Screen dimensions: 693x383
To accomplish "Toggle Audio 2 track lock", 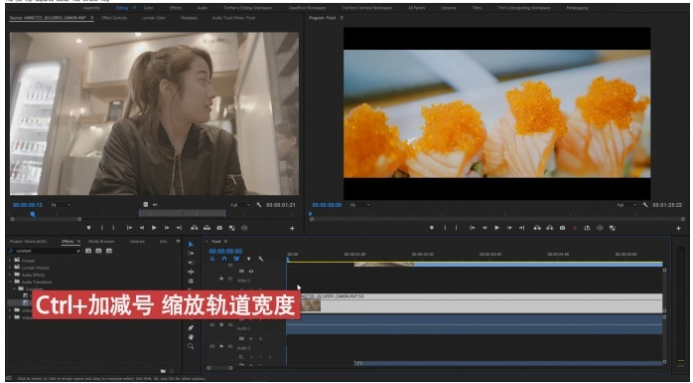I will click(222, 346).
